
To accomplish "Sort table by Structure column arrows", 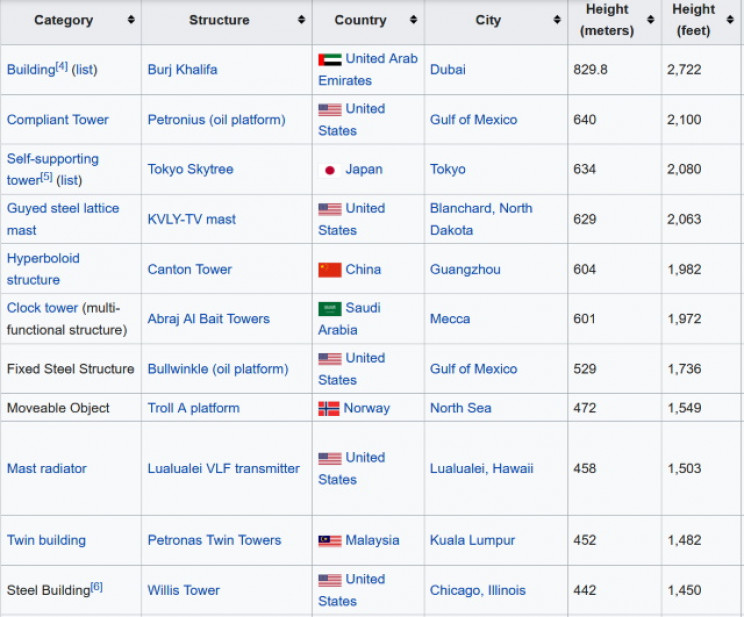I will click(301, 19).
